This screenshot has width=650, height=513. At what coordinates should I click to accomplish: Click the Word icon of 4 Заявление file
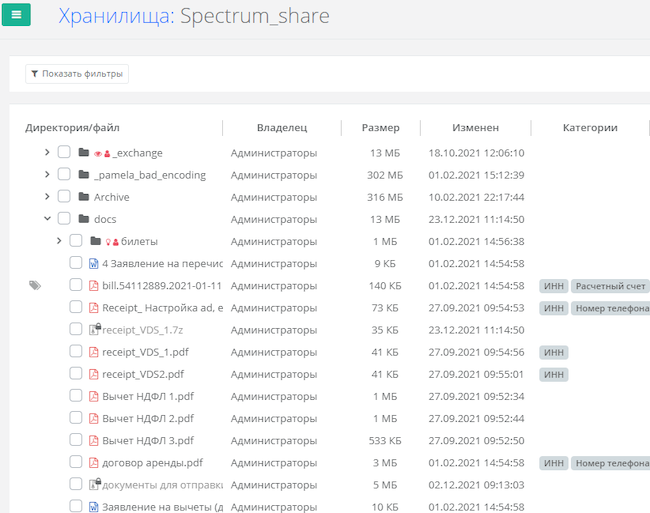click(94, 264)
